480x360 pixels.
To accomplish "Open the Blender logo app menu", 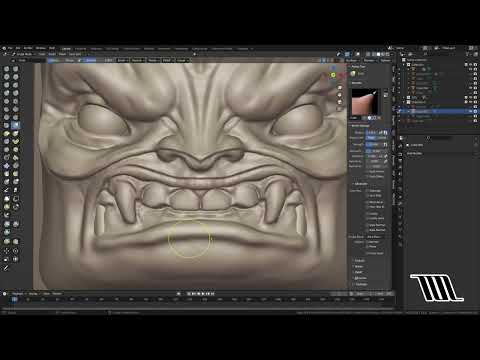I will point(4,48).
